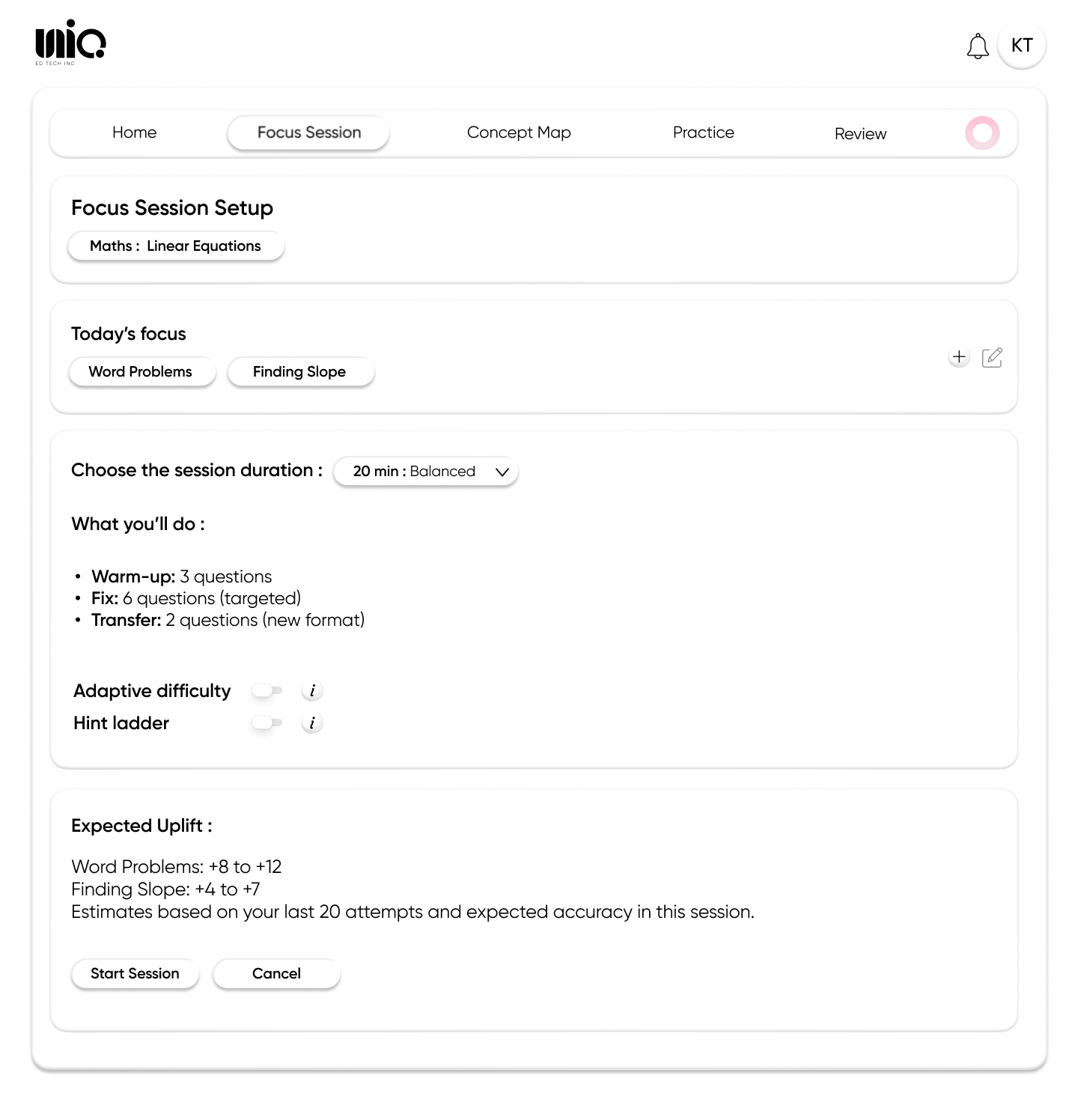Click the plus icon to add focus topic
This screenshot has height=1120, width=1078.
point(959,357)
